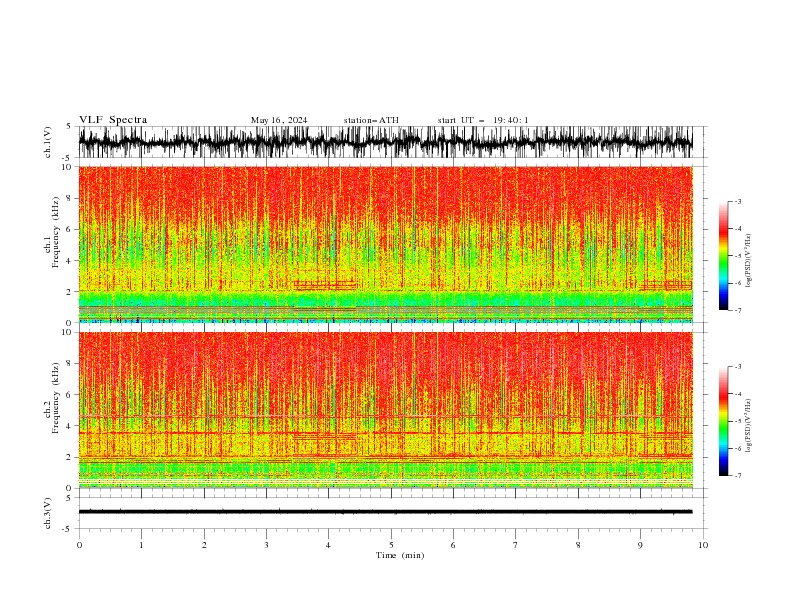
Task: Click time axis tick label "7"
Action: (516, 545)
